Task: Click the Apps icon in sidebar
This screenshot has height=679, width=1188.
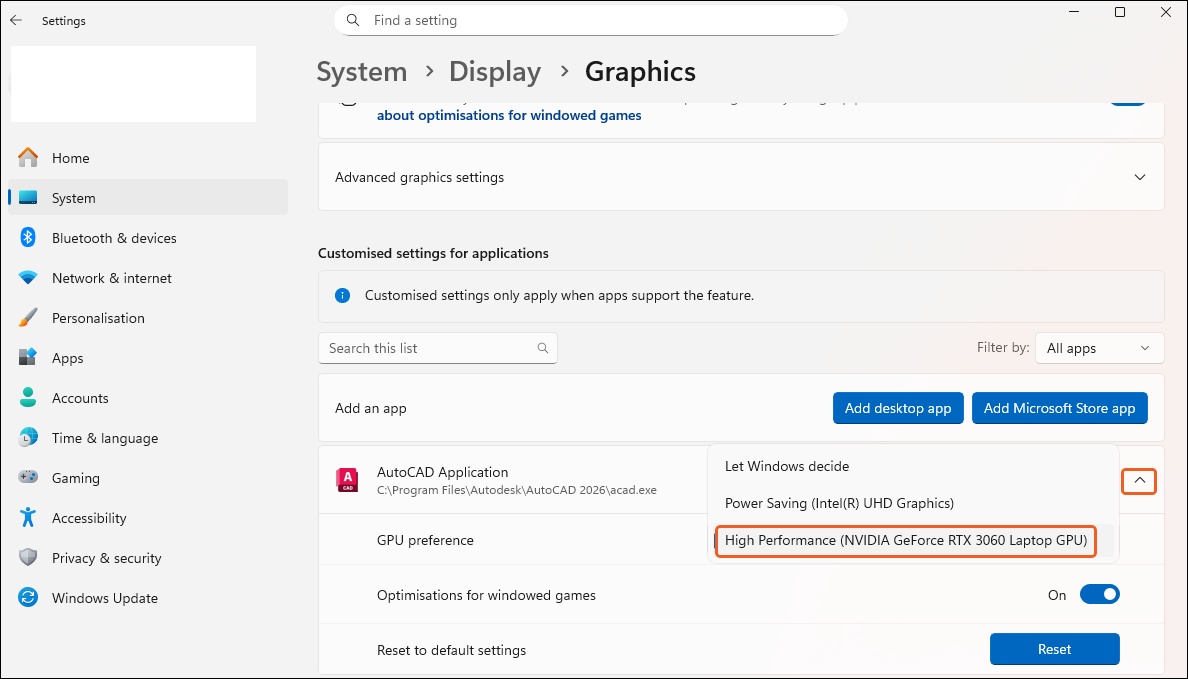Action: (x=28, y=358)
